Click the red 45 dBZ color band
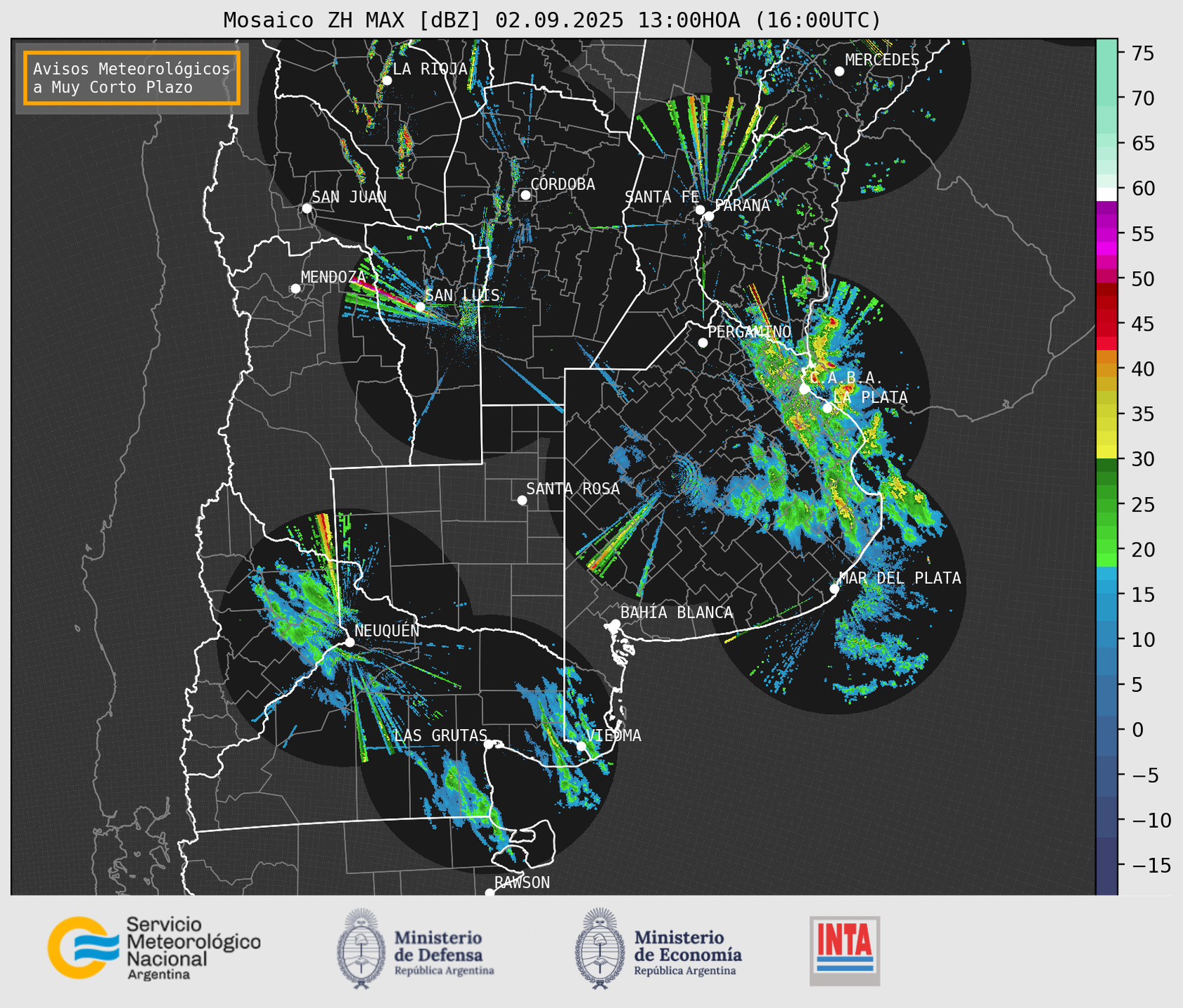The width and height of the screenshot is (1183, 1008). tap(1107, 323)
